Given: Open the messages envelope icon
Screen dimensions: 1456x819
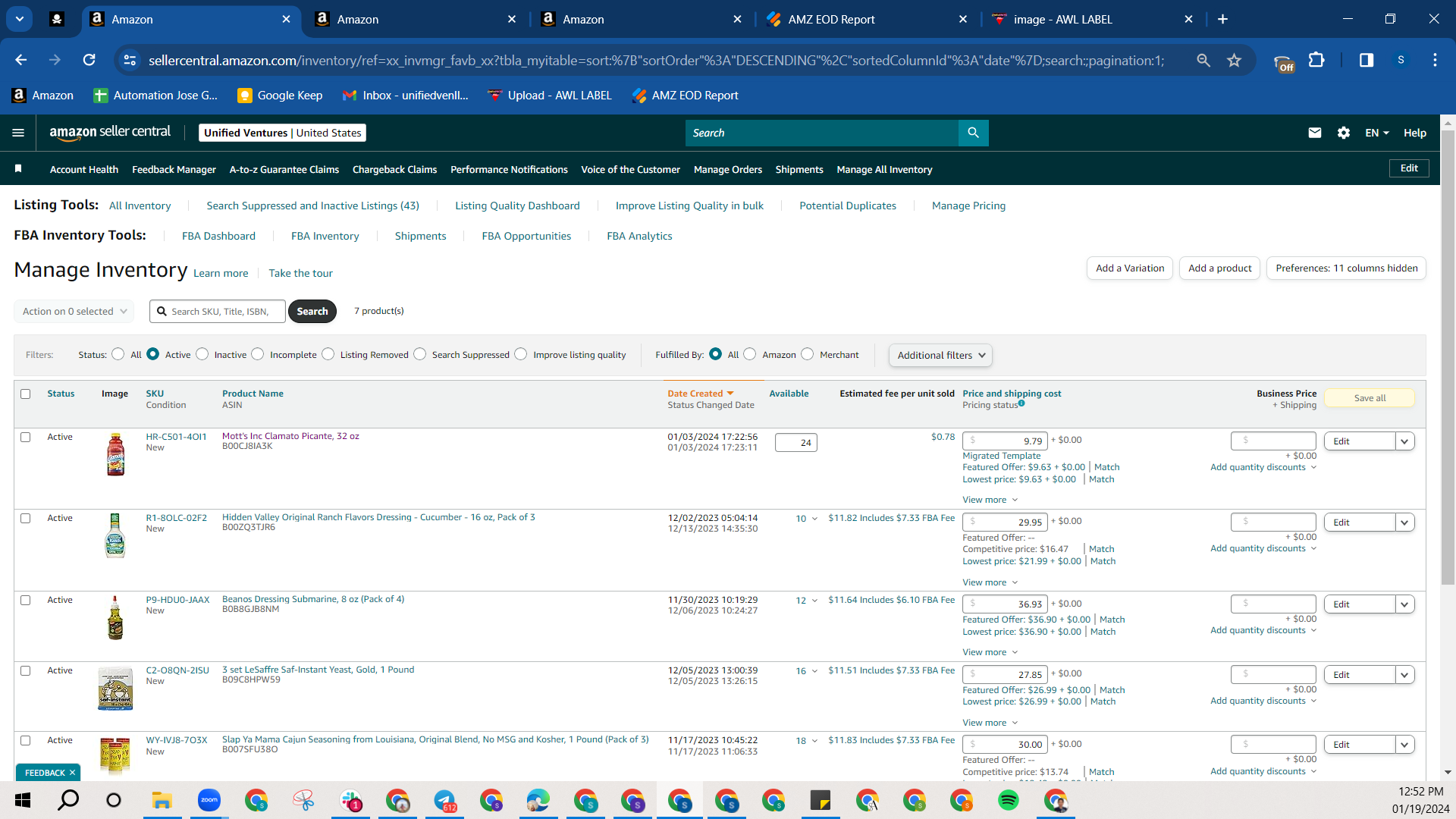Looking at the screenshot, I should [1315, 133].
